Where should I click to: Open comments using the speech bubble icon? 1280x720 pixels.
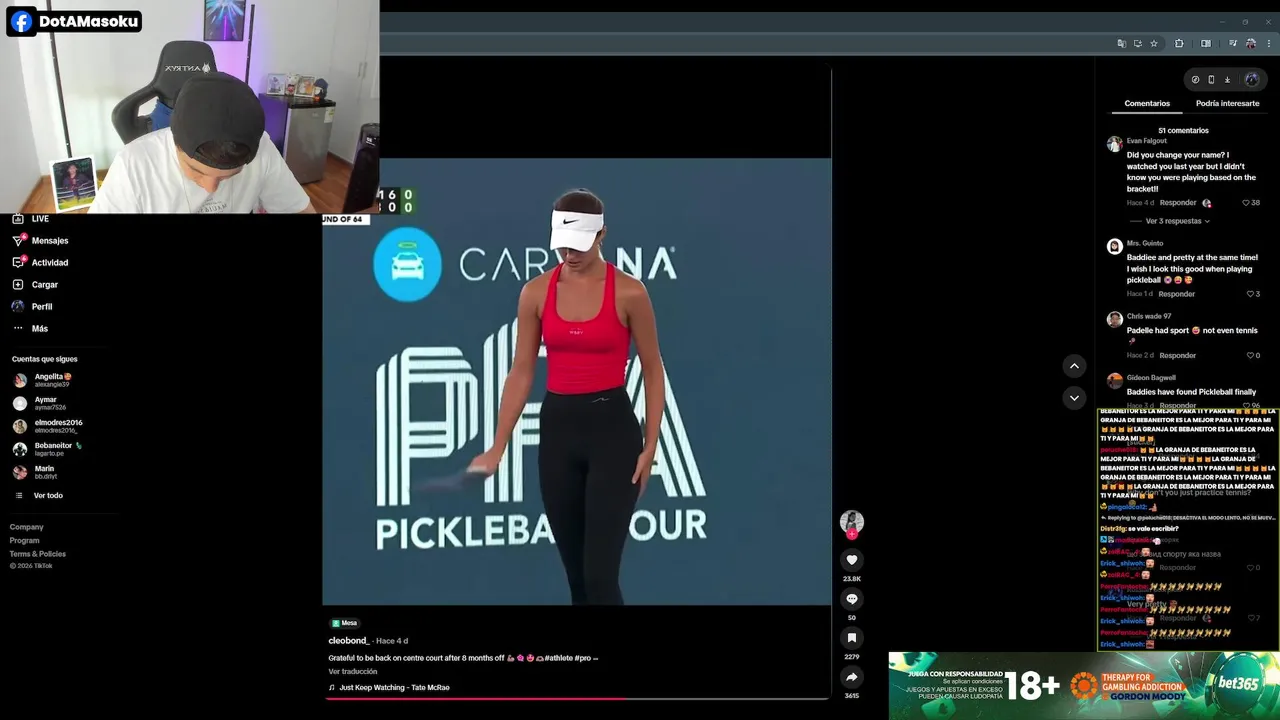[852, 599]
